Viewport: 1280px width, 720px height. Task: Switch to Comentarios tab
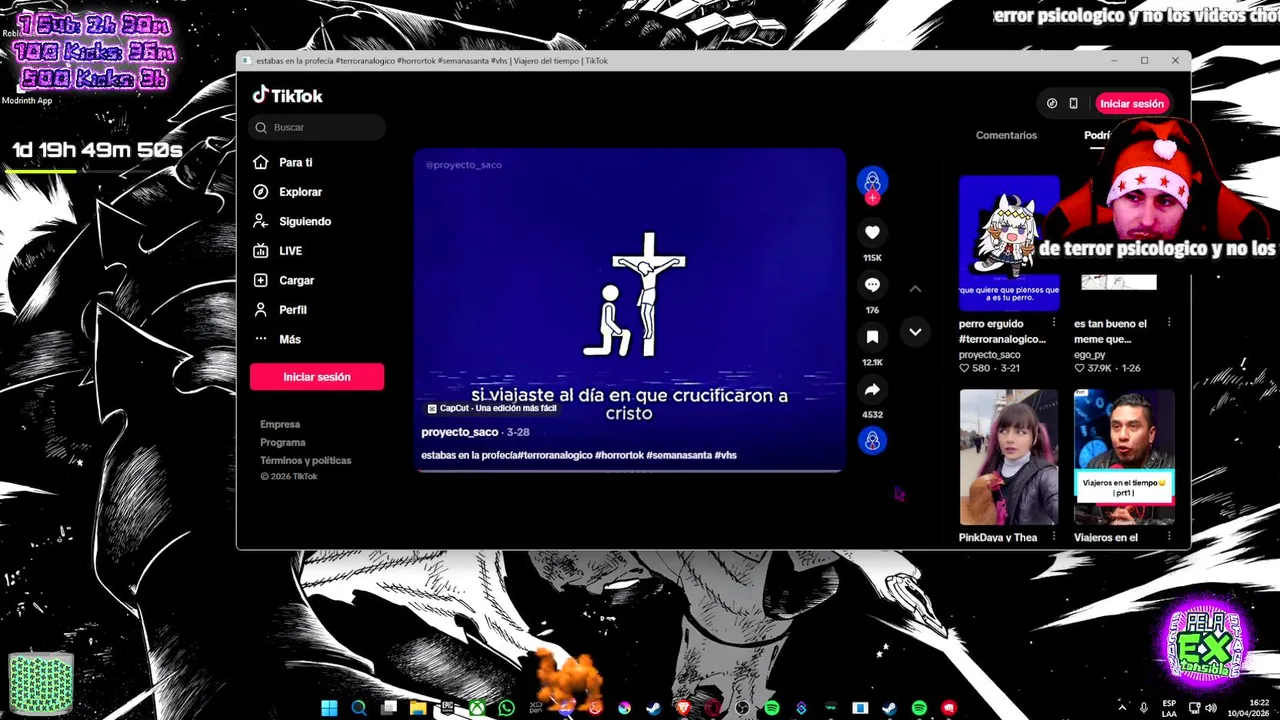(1006, 135)
